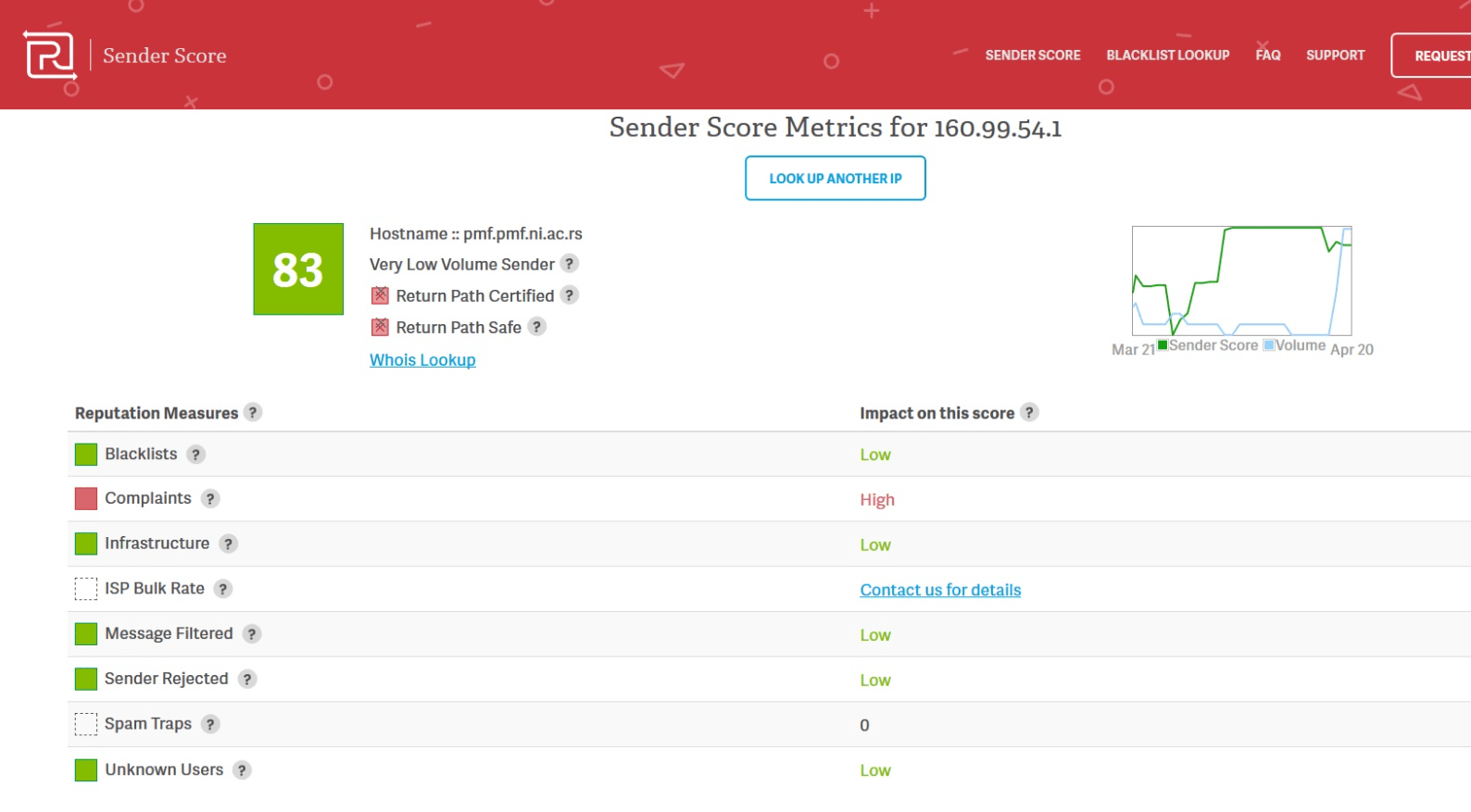Go to Blacklist Lookup in navigation
Image resolution: width=1471 pixels, height=812 pixels.
click(1168, 56)
